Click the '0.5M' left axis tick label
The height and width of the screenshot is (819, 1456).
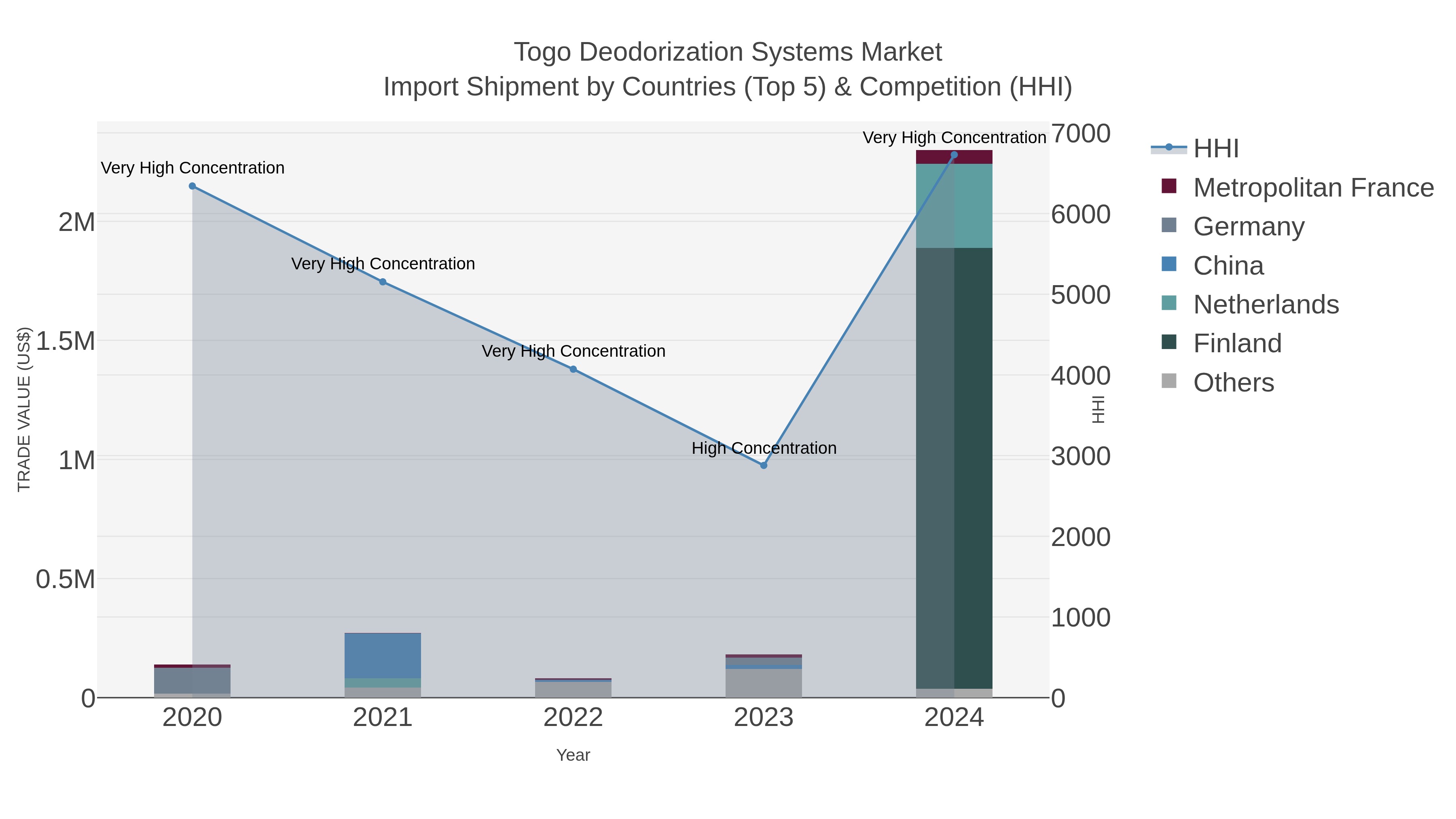point(66,579)
